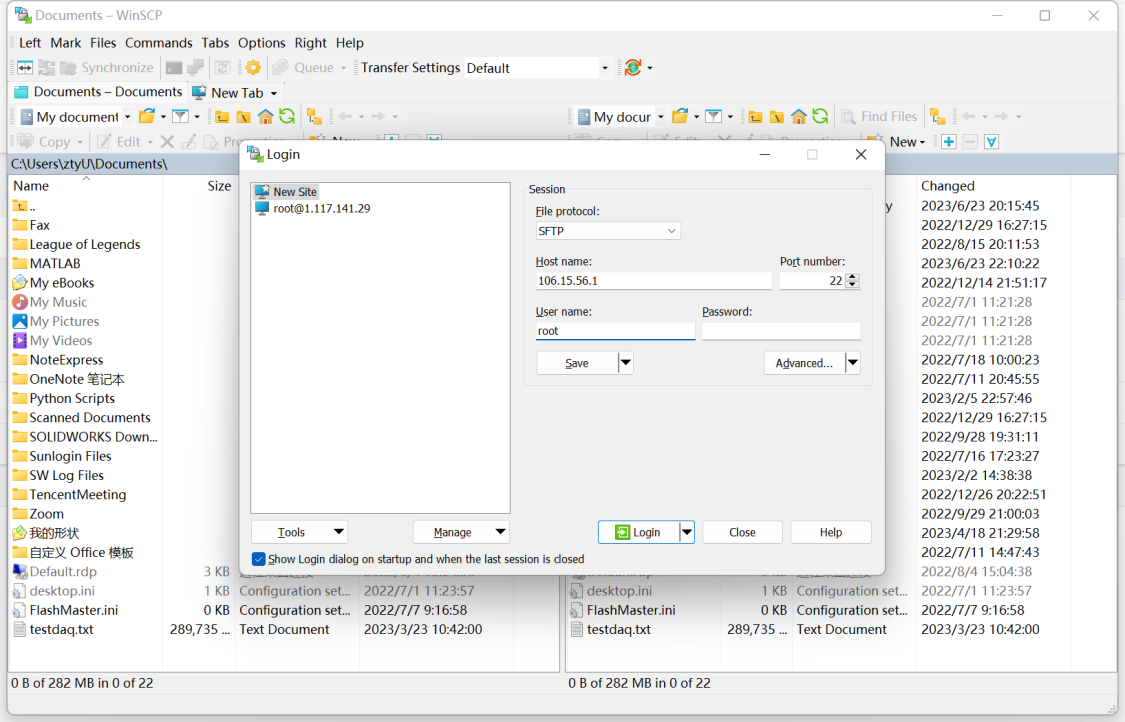Open the Tabs menu

215,43
